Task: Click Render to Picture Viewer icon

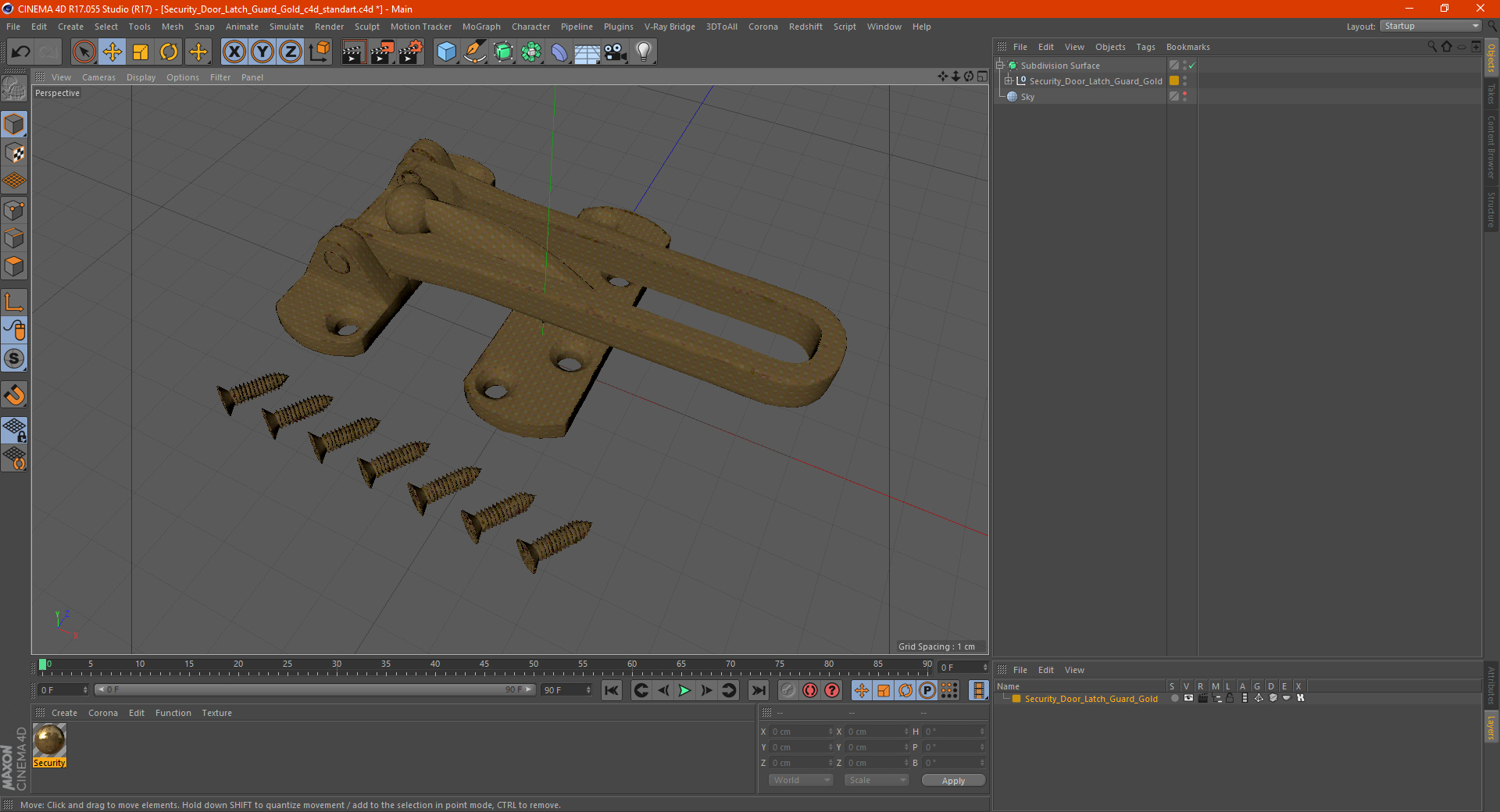Action: [x=382, y=52]
